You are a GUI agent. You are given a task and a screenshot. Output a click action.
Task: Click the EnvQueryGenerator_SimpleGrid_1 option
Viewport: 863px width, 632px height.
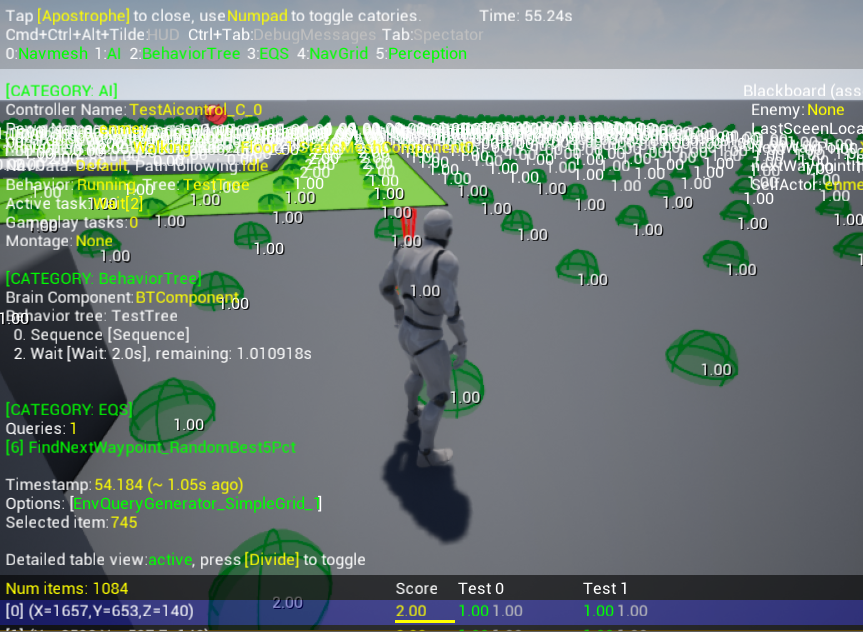coord(196,503)
